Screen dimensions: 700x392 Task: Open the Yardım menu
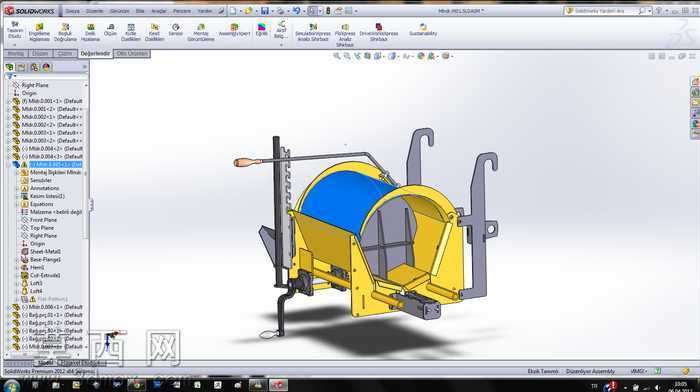click(205, 11)
